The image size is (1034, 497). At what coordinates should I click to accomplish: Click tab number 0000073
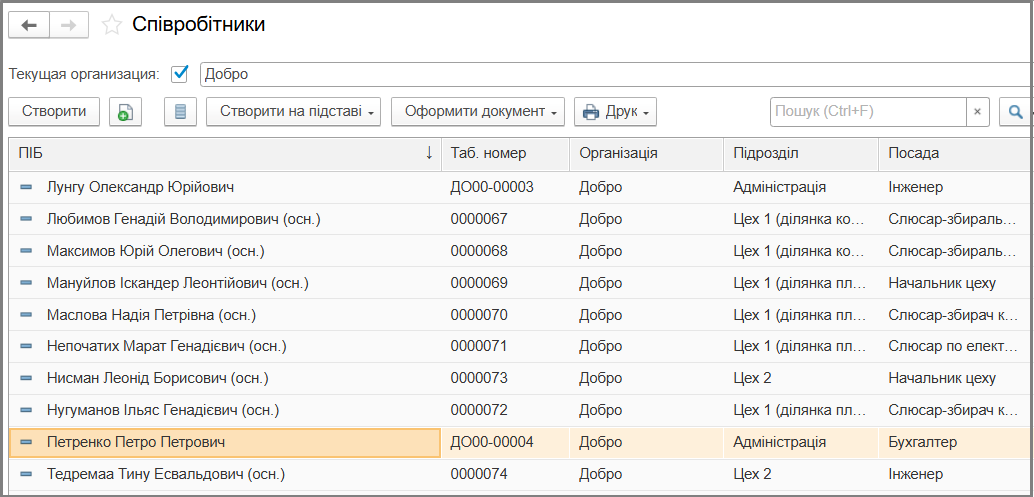[x=479, y=378]
